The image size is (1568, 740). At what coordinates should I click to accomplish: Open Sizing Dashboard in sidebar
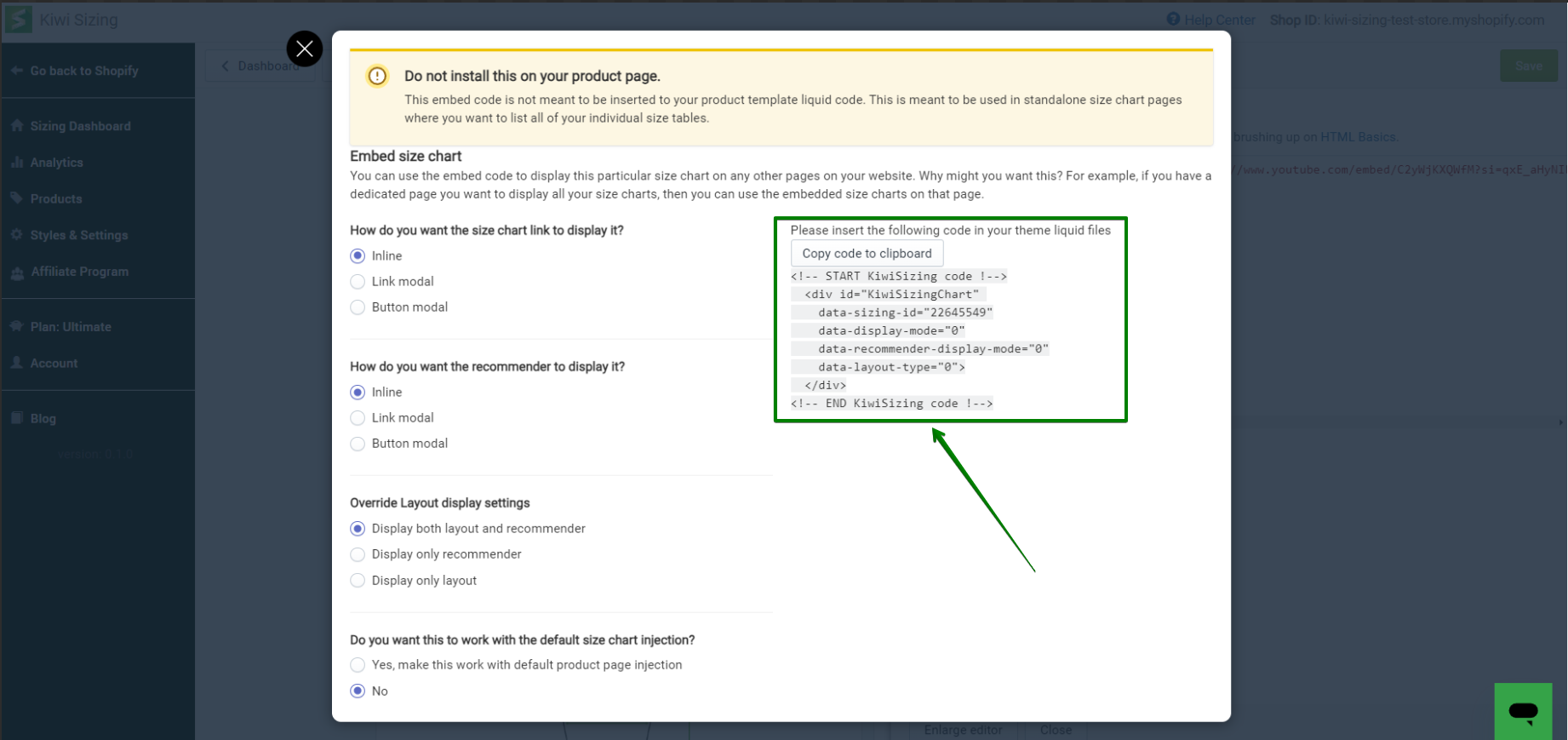click(81, 126)
